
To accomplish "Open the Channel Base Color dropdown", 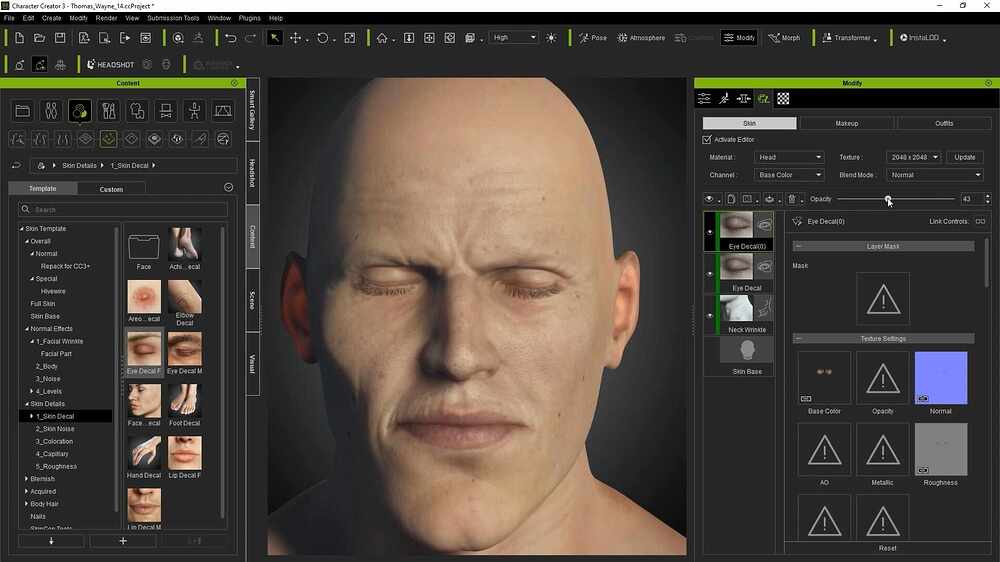I will tap(790, 175).
